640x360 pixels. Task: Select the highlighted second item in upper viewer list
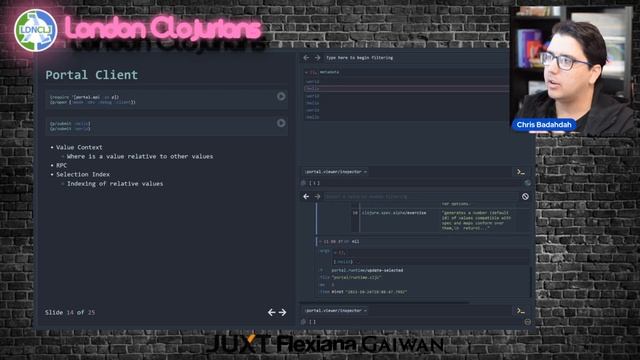[406, 88]
